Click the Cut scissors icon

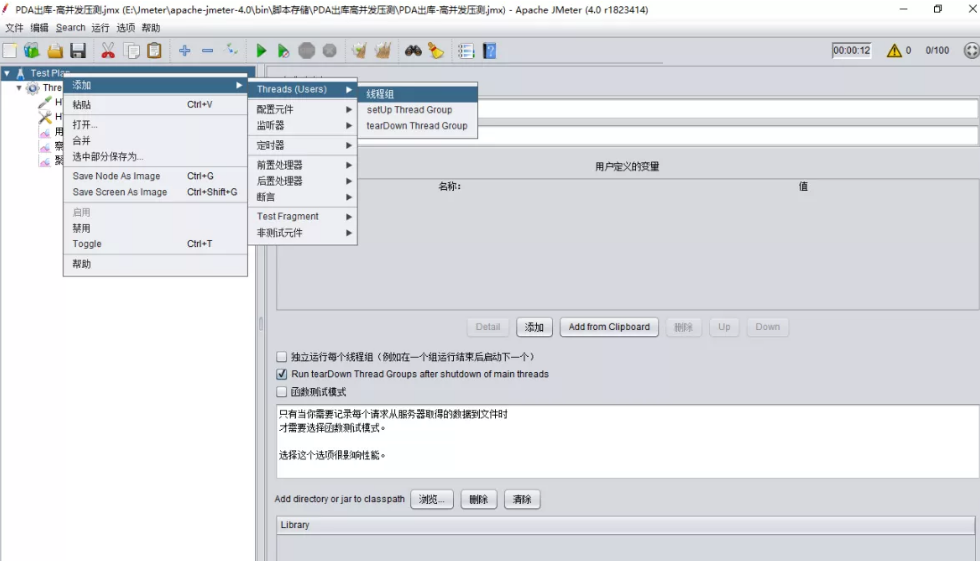pyautogui.click(x=108, y=51)
